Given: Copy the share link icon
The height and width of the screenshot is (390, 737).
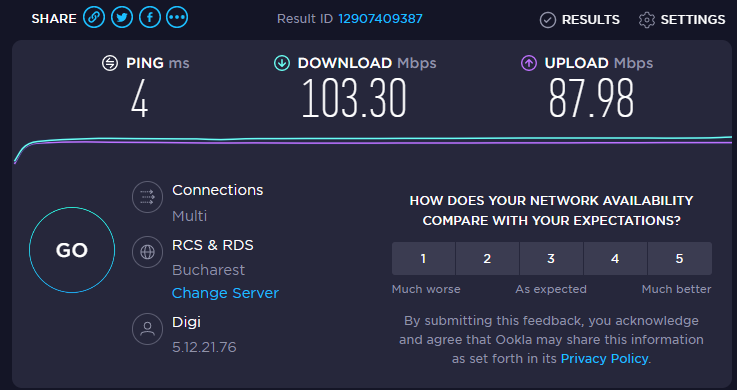Looking at the screenshot, I should [x=94, y=18].
